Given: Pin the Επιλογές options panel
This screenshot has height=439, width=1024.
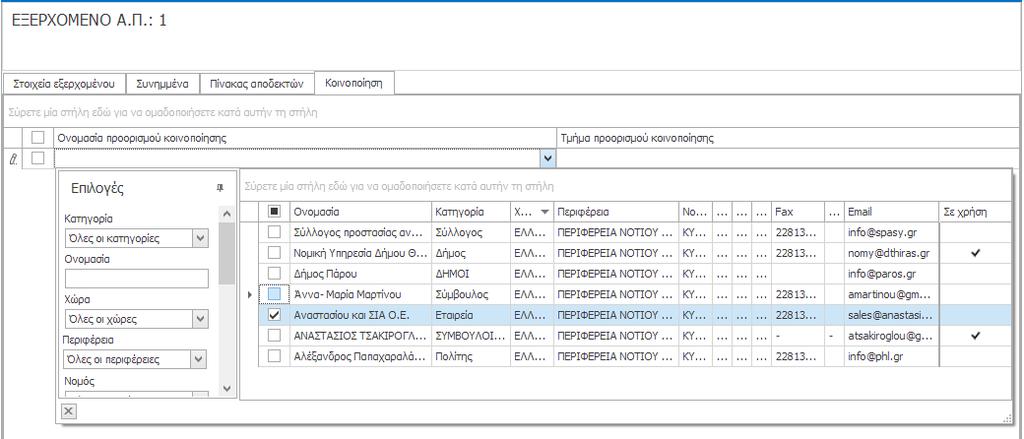Looking at the screenshot, I should click(219, 188).
